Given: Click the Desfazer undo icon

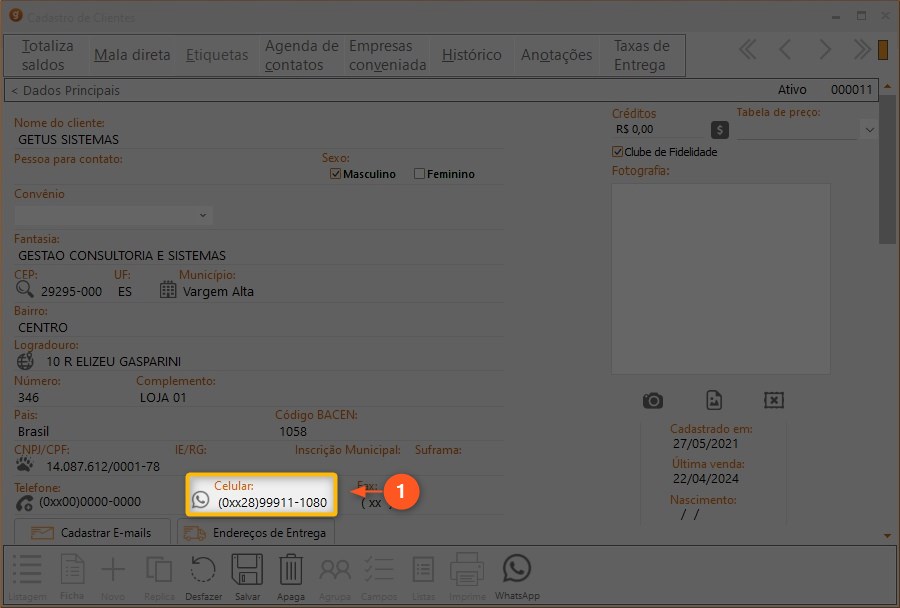Looking at the screenshot, I should (x=203, y=570).
